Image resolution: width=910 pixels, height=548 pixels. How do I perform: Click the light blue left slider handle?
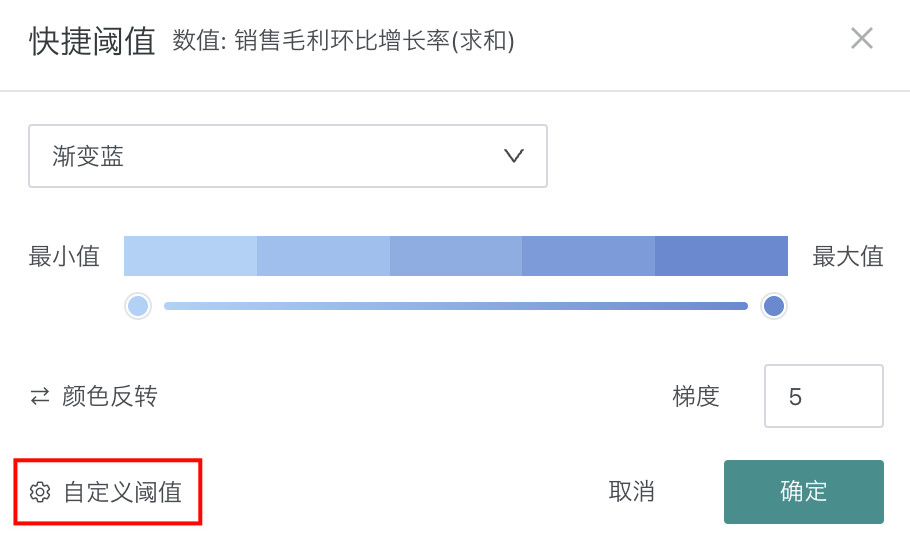click(x=138, y=306)
